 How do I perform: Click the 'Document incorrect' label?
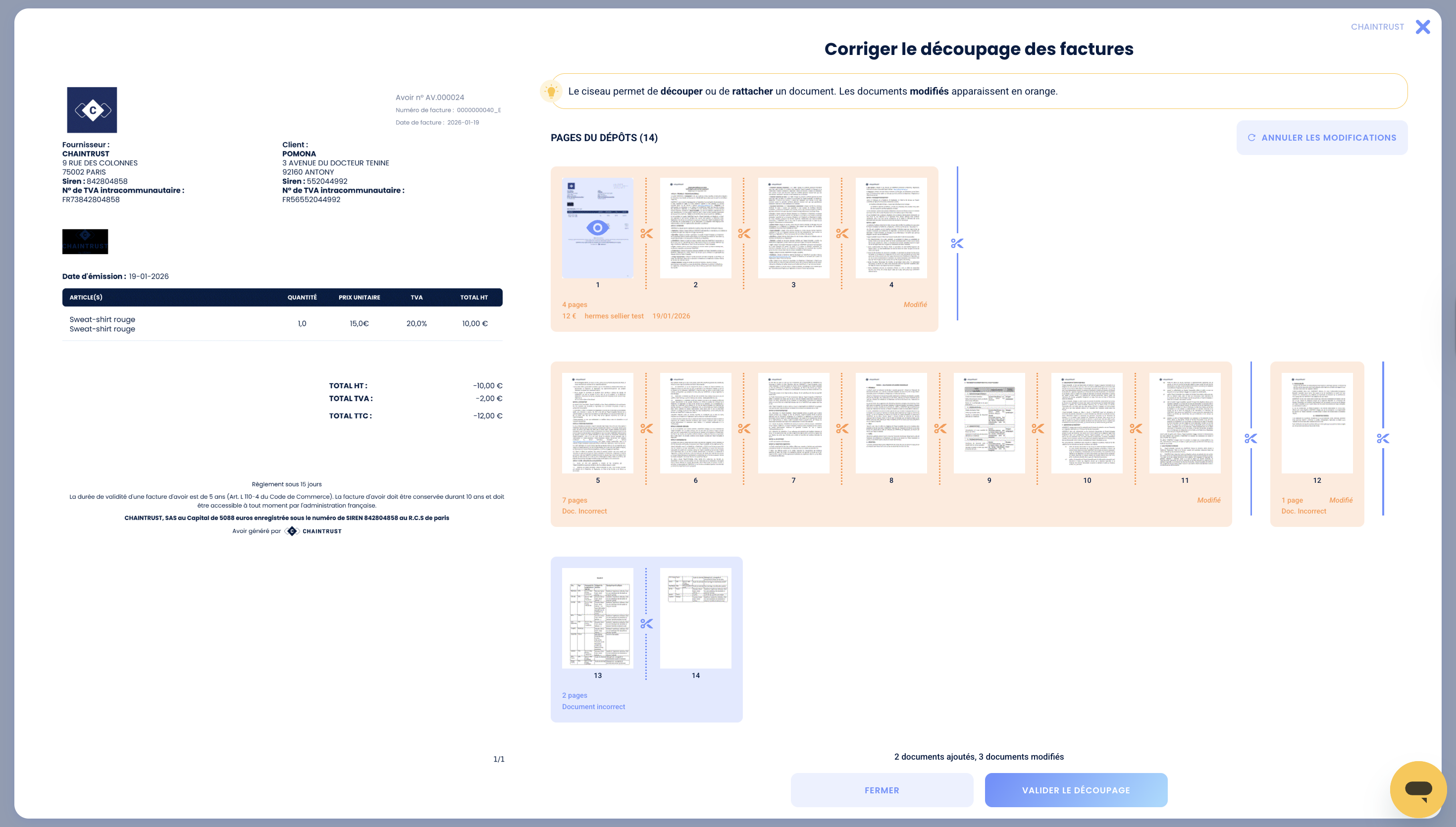(593, 707)
